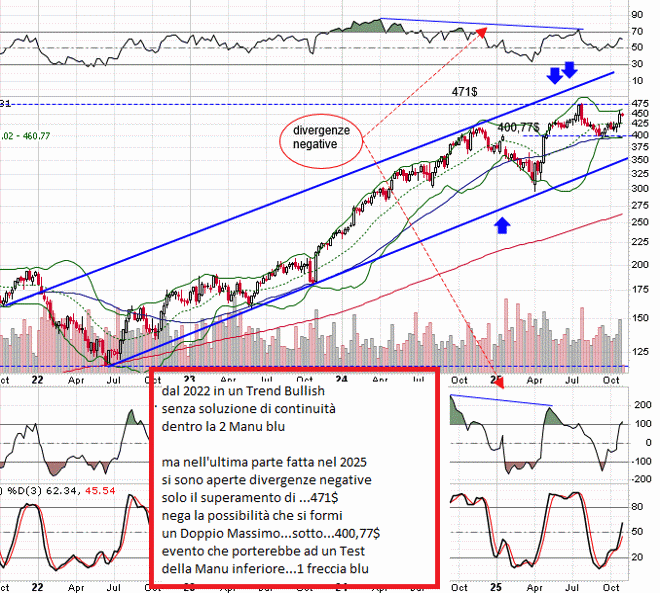
Task: Click the 475 value on the price axis
Action: click(638, 103)
